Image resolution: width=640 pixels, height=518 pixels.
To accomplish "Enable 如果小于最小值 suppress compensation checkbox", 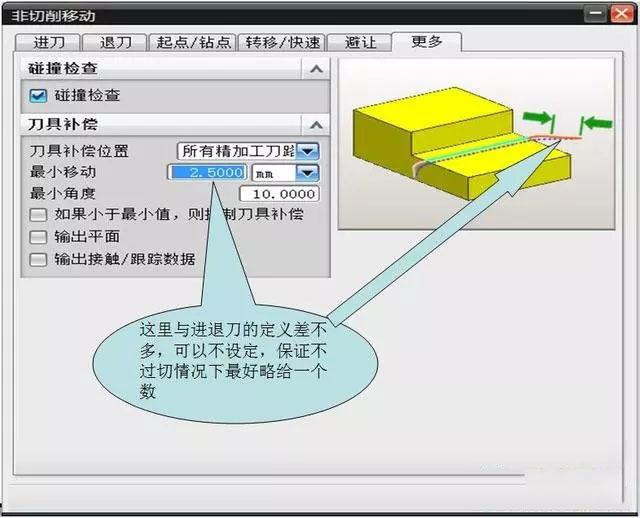I will pos(39,215).
